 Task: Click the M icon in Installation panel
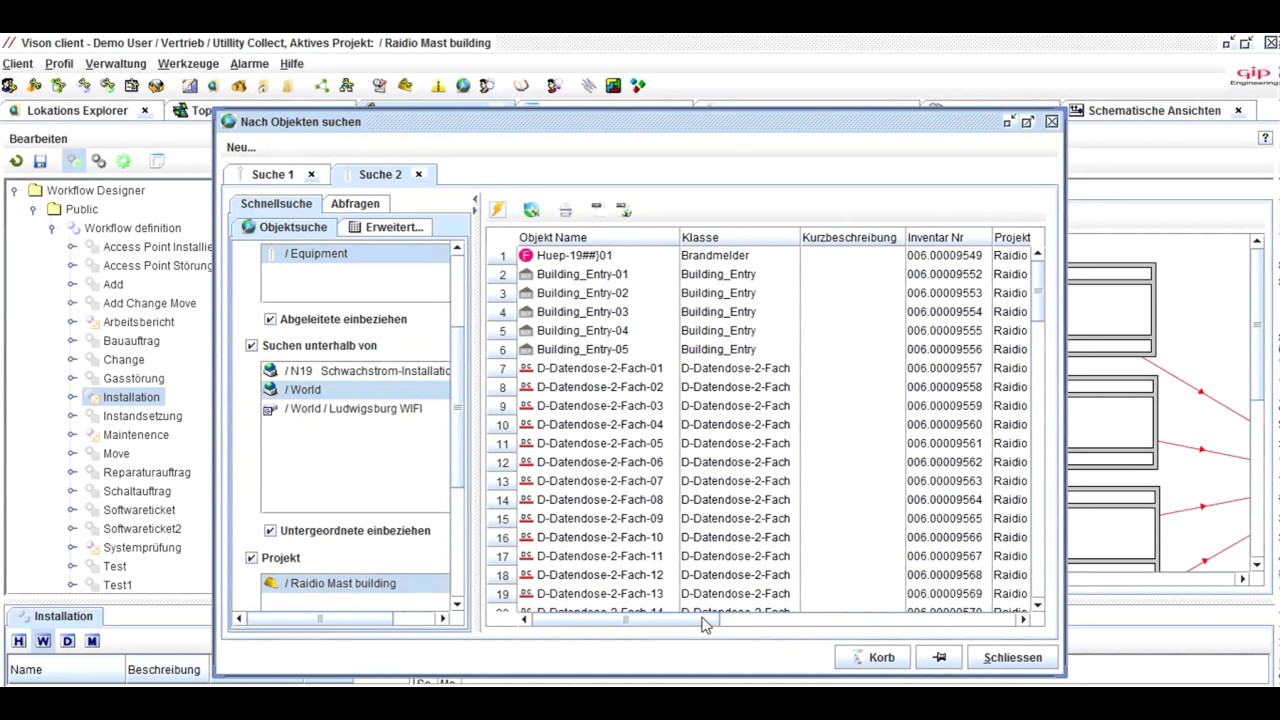pyautogui.click(x=92, y=641)
